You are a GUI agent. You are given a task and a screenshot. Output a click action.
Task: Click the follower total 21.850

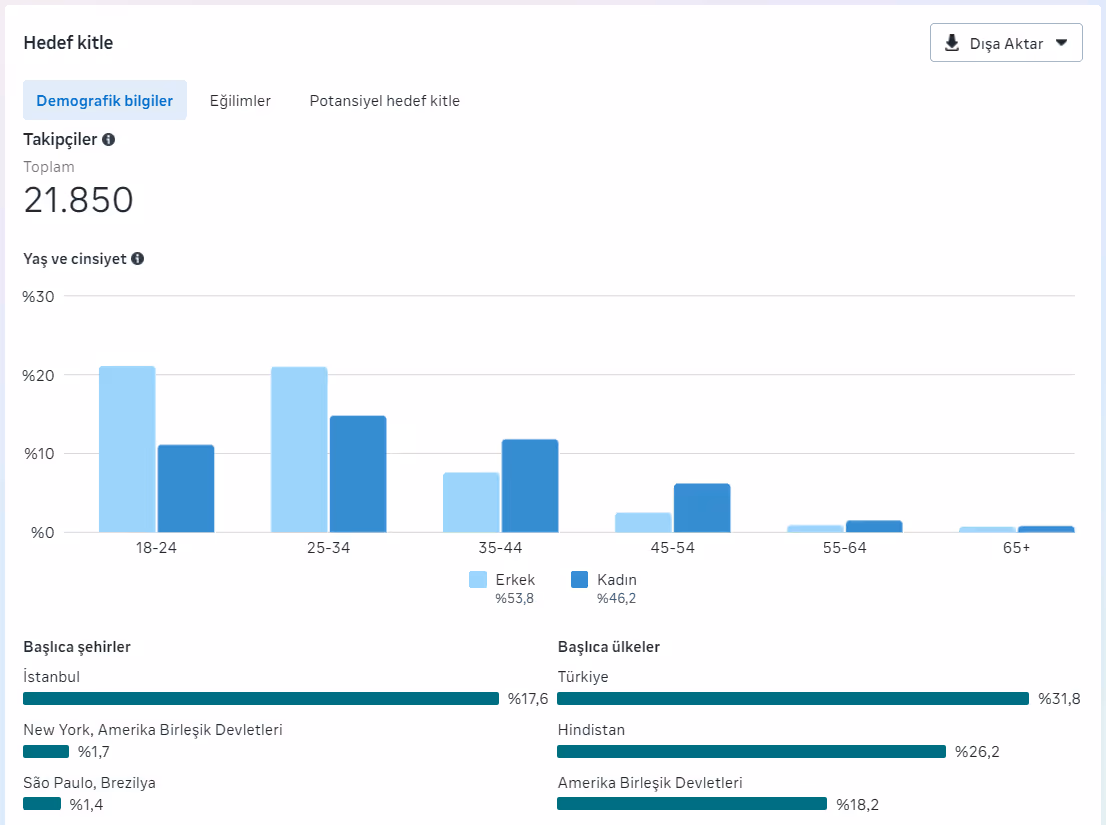click(x=78, y=200)
